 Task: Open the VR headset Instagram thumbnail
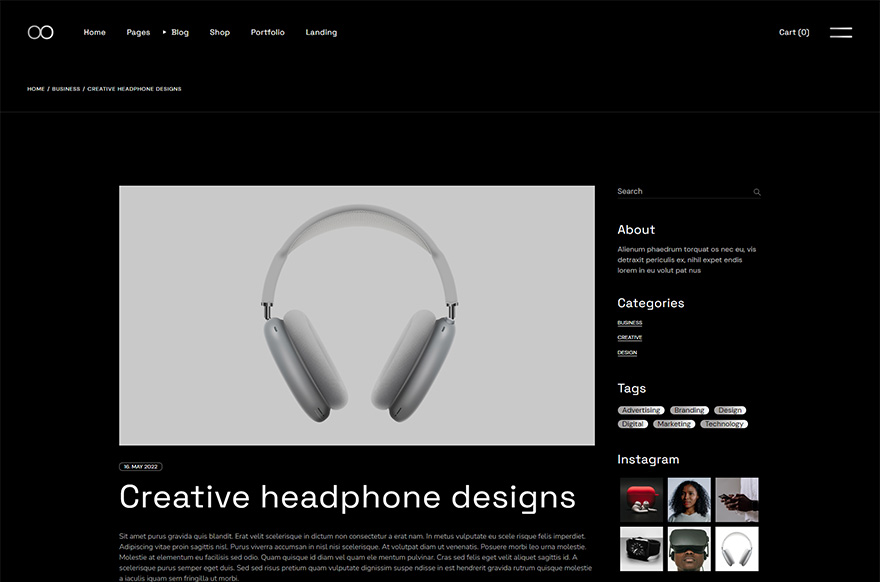[689, 549]
